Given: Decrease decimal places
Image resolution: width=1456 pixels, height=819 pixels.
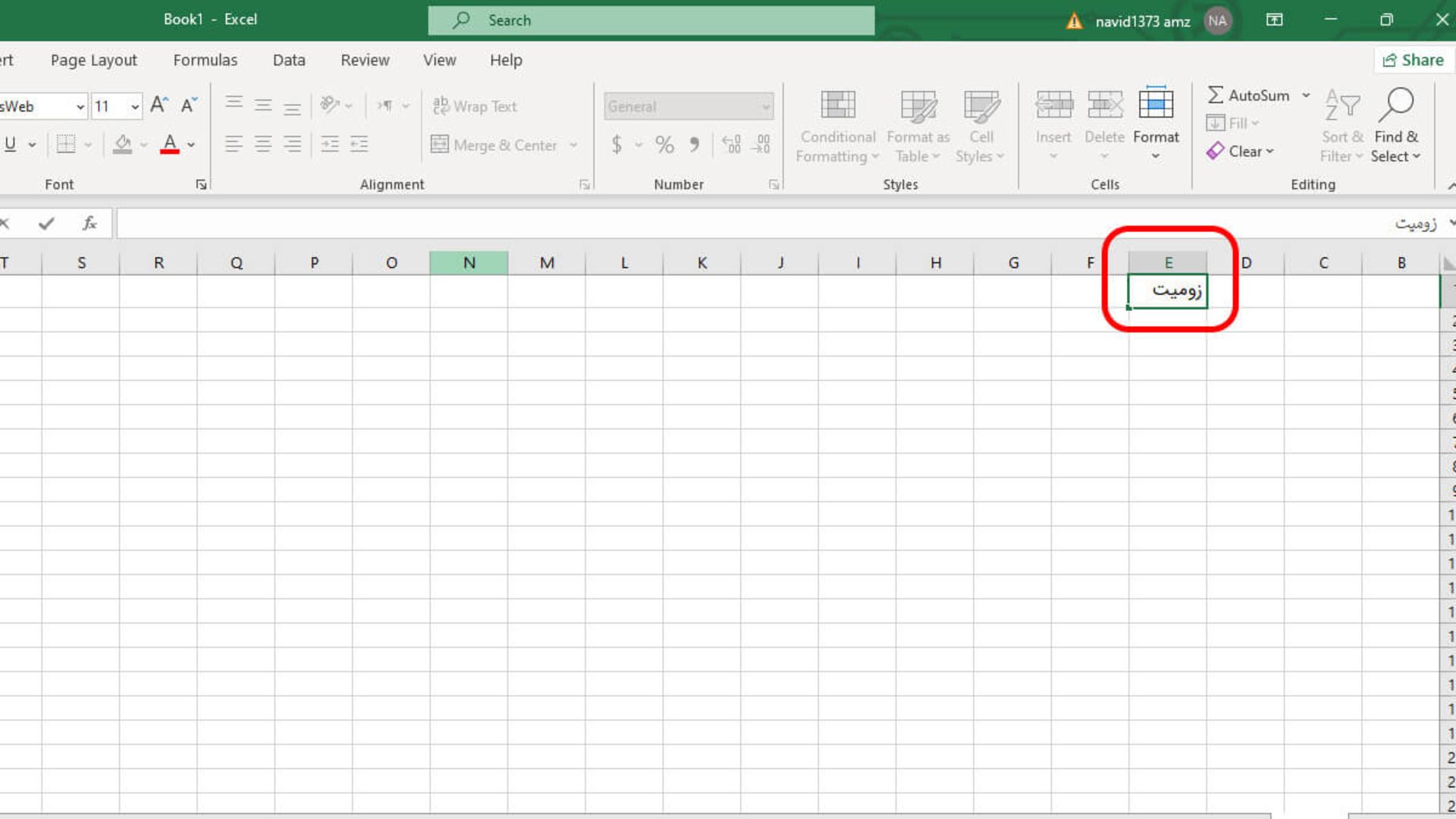Looking at the screenshot, I should (x=761, y=144).
